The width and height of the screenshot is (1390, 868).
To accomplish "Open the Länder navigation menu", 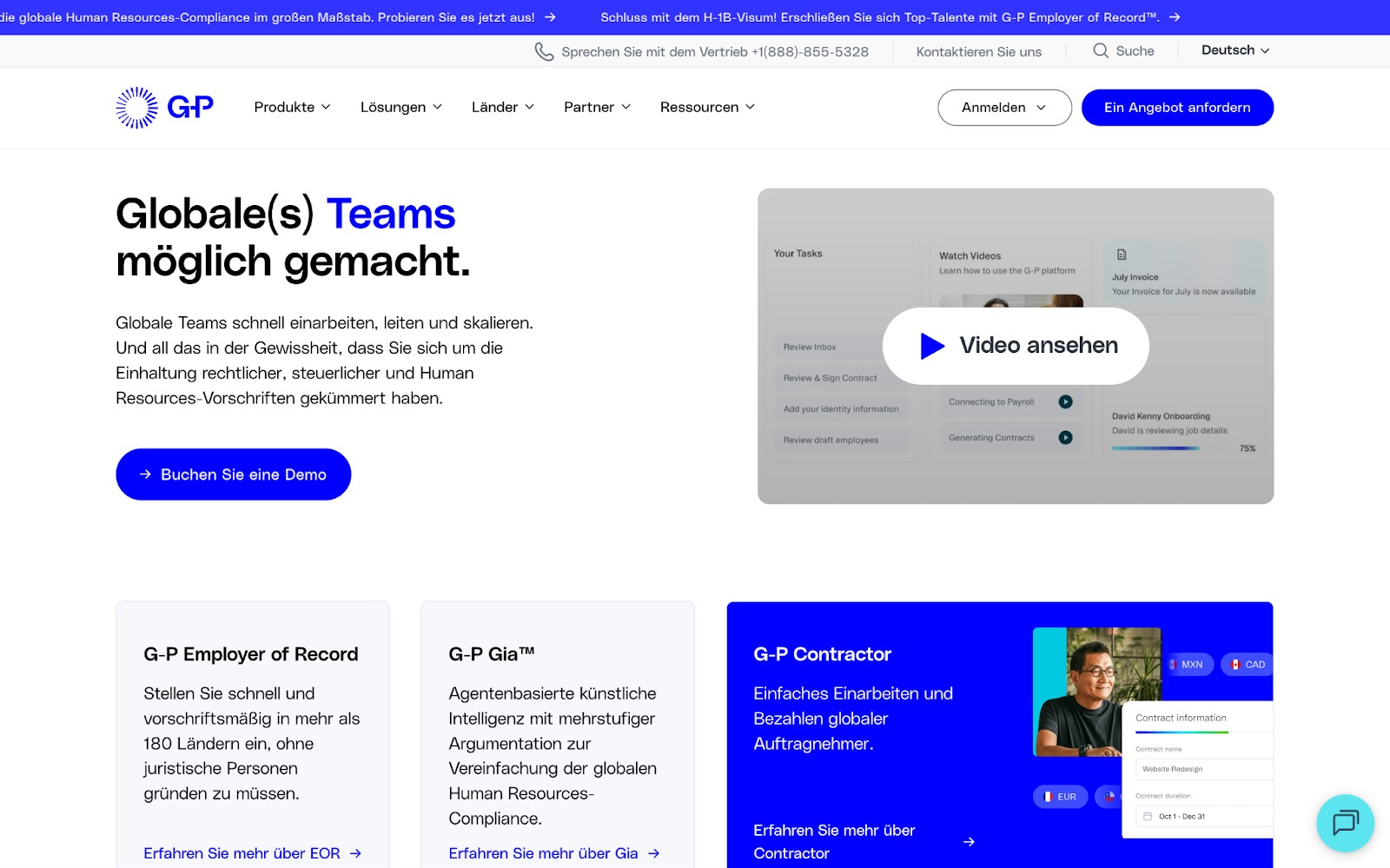I will pyautogui.click(x=502, y=108).
